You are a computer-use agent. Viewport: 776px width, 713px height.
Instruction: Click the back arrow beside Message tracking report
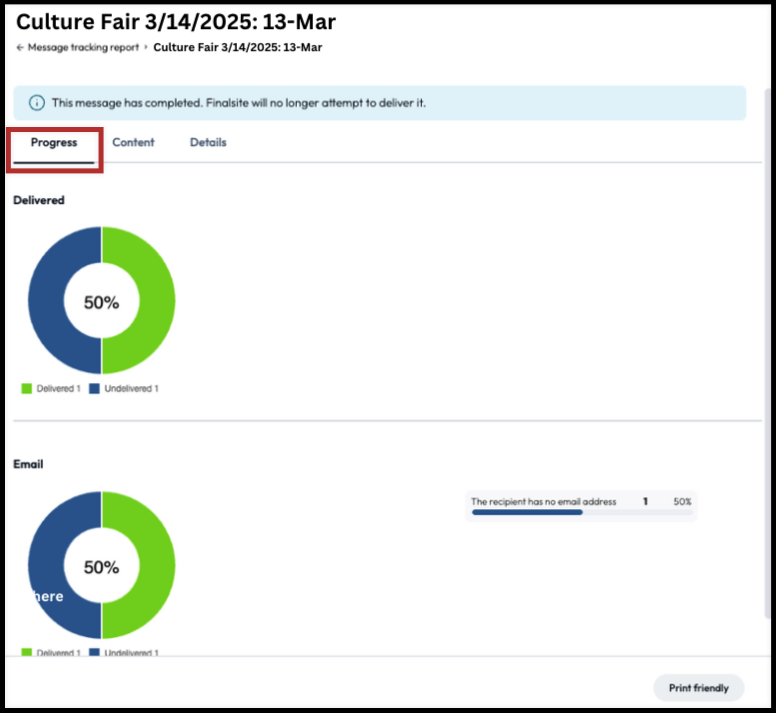(20, 47)
